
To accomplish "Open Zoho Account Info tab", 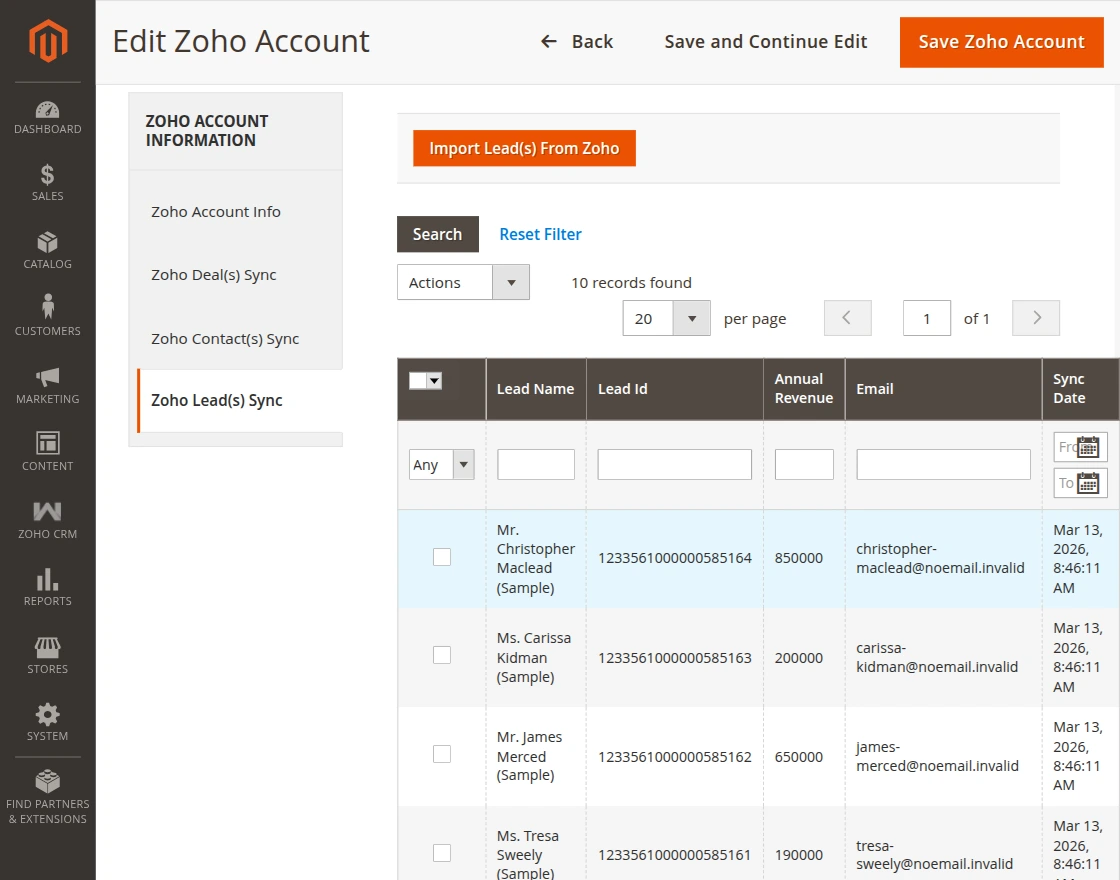I will tap(216, 211).
